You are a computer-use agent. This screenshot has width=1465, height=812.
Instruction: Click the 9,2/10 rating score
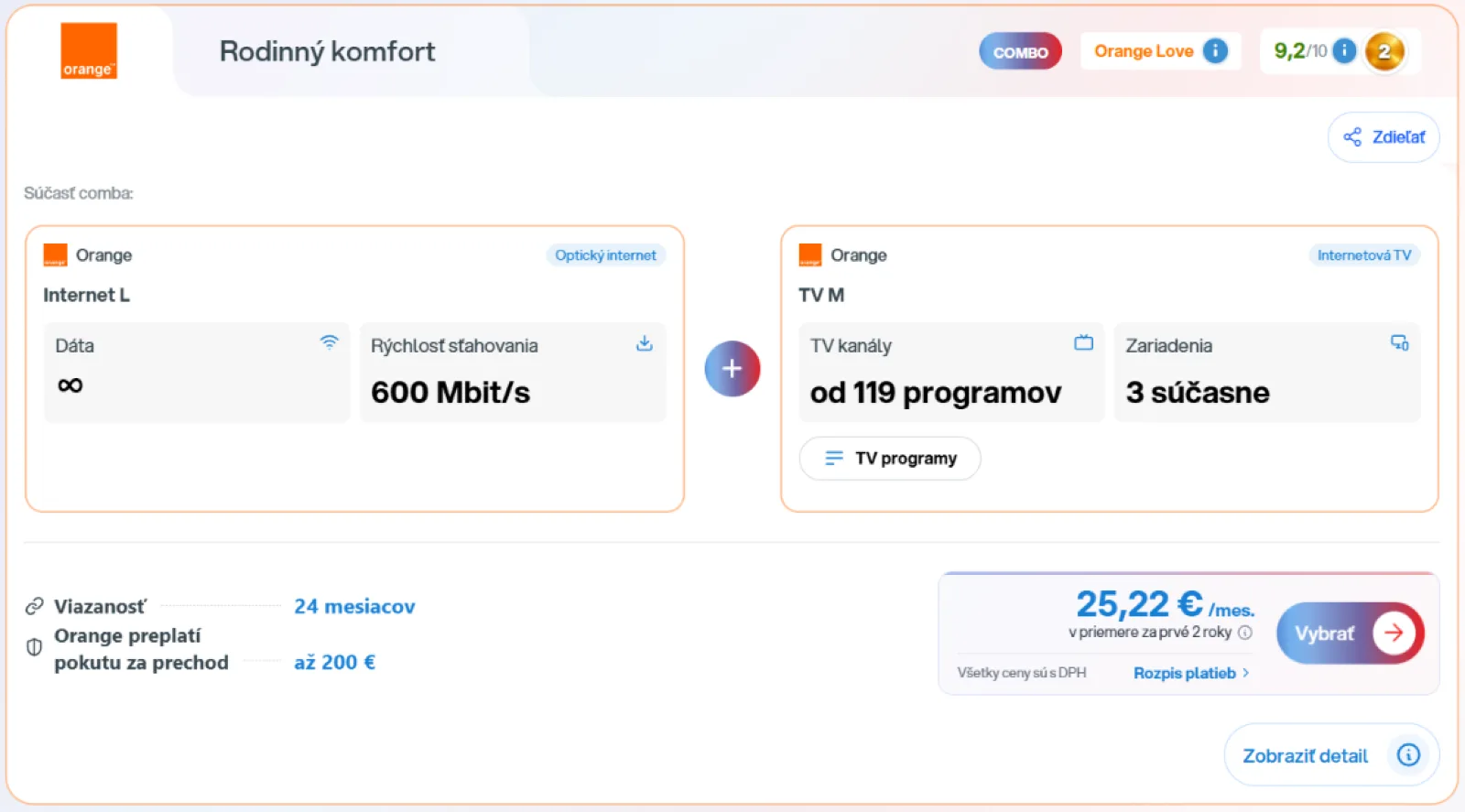coord(1300,51)
